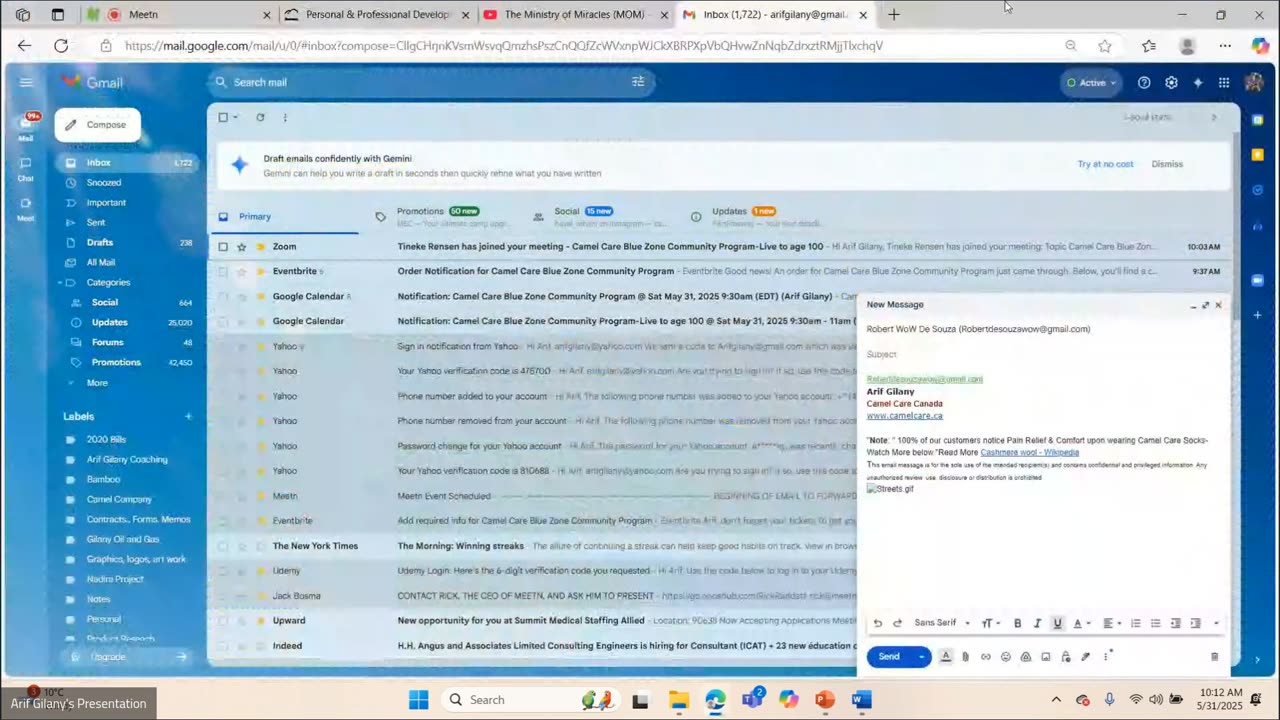Insert a numbered list in the message
Image resolution: width=1280 pixels, height=720 pixels.
point(1136,623)
